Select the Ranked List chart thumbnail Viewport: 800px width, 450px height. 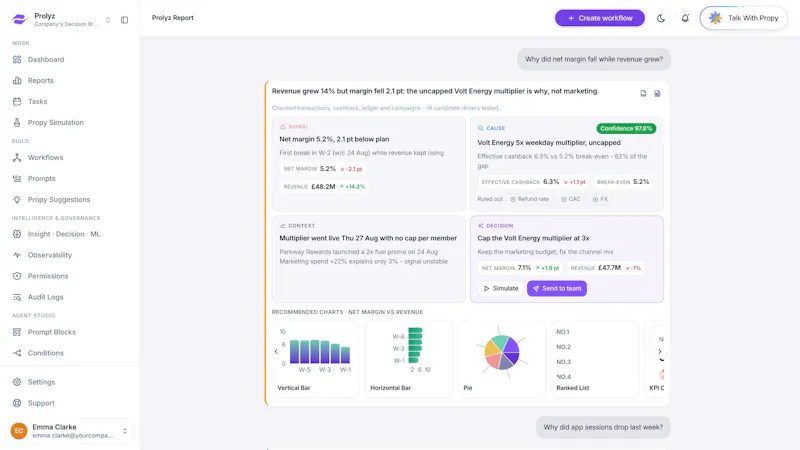coord(594,359)
